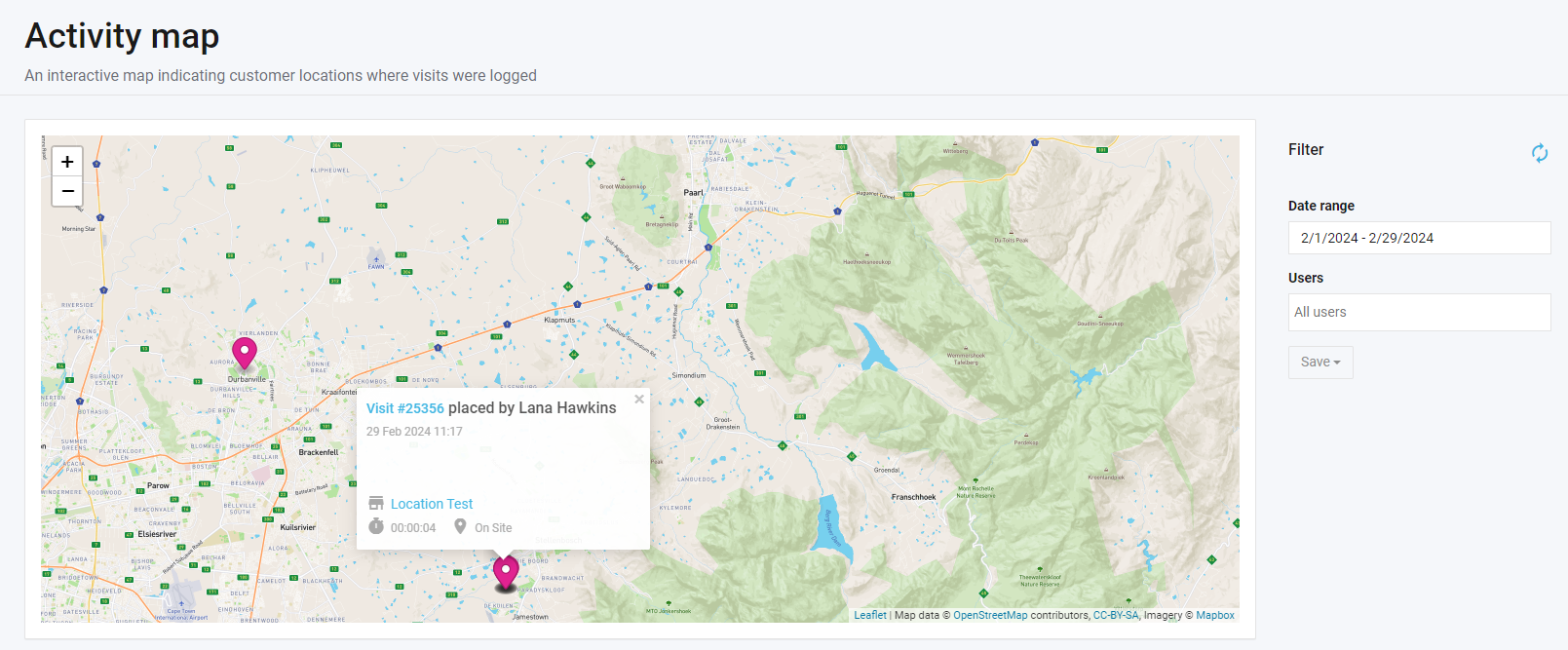Refresh the filter using the reload icon
This screenshot has width=1568, height=650.
click(1539, 153)
